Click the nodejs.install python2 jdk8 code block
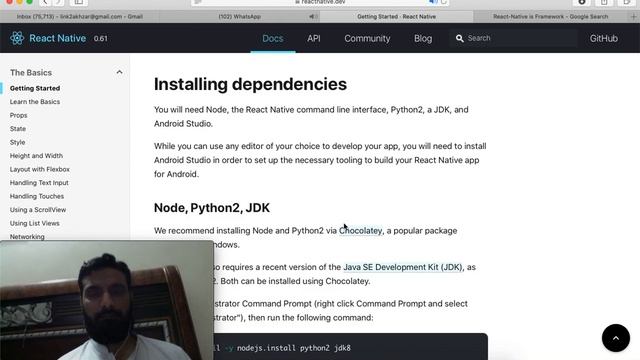Screen dimensions: 640x360 (x=351, y=347)
